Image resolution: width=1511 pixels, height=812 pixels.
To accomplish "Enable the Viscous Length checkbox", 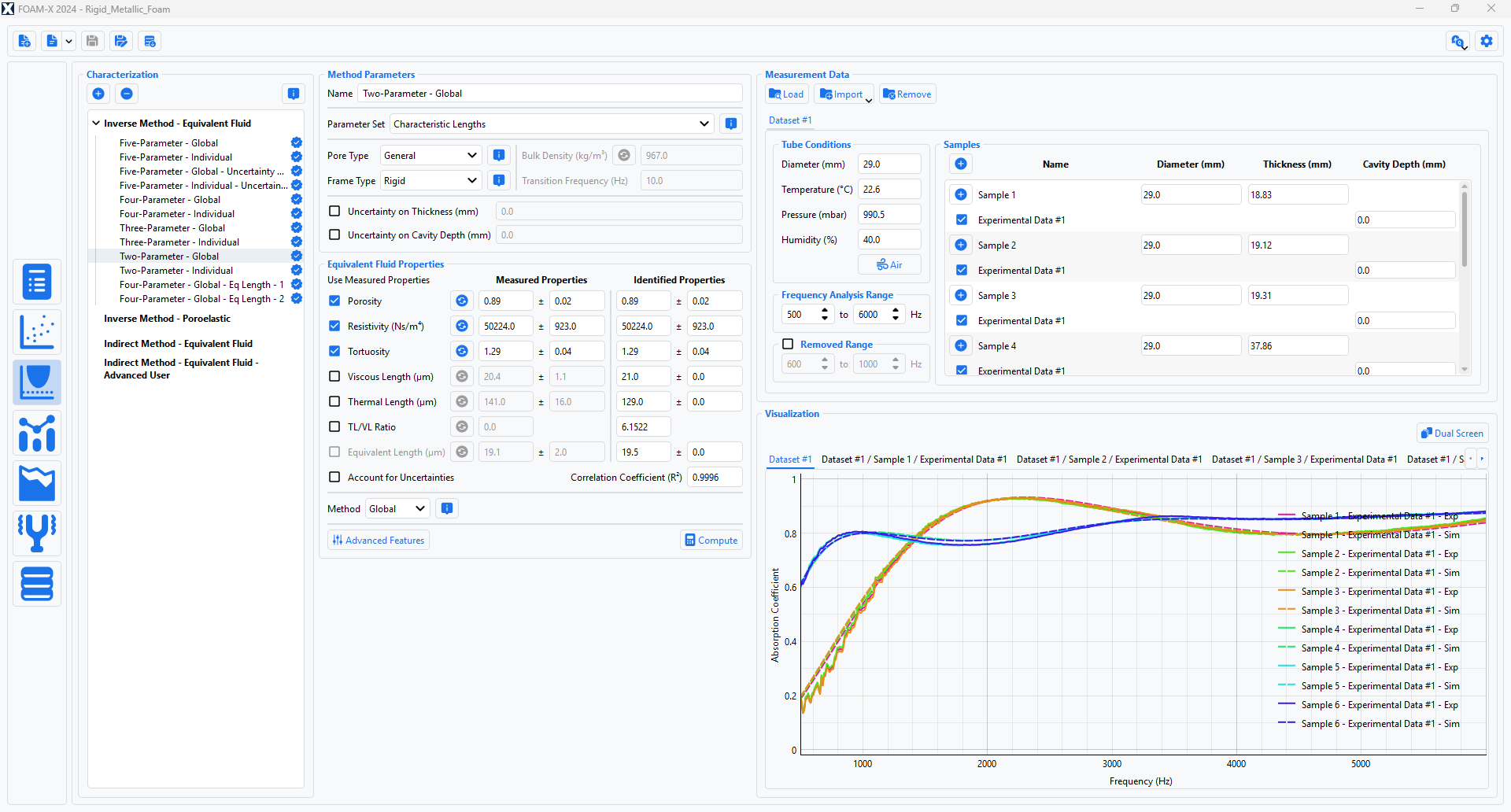I will [x=334, y=377].
